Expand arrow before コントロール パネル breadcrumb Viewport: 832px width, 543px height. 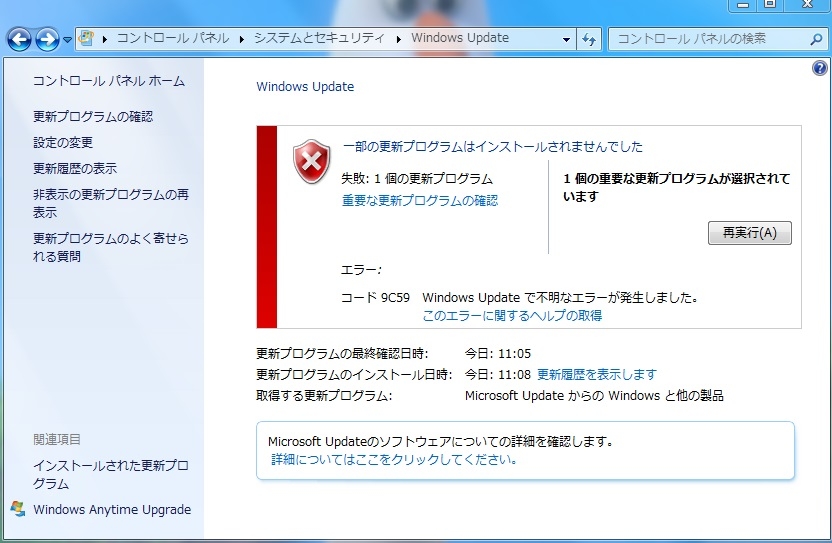pyautogui.click(x=105, y=39)
